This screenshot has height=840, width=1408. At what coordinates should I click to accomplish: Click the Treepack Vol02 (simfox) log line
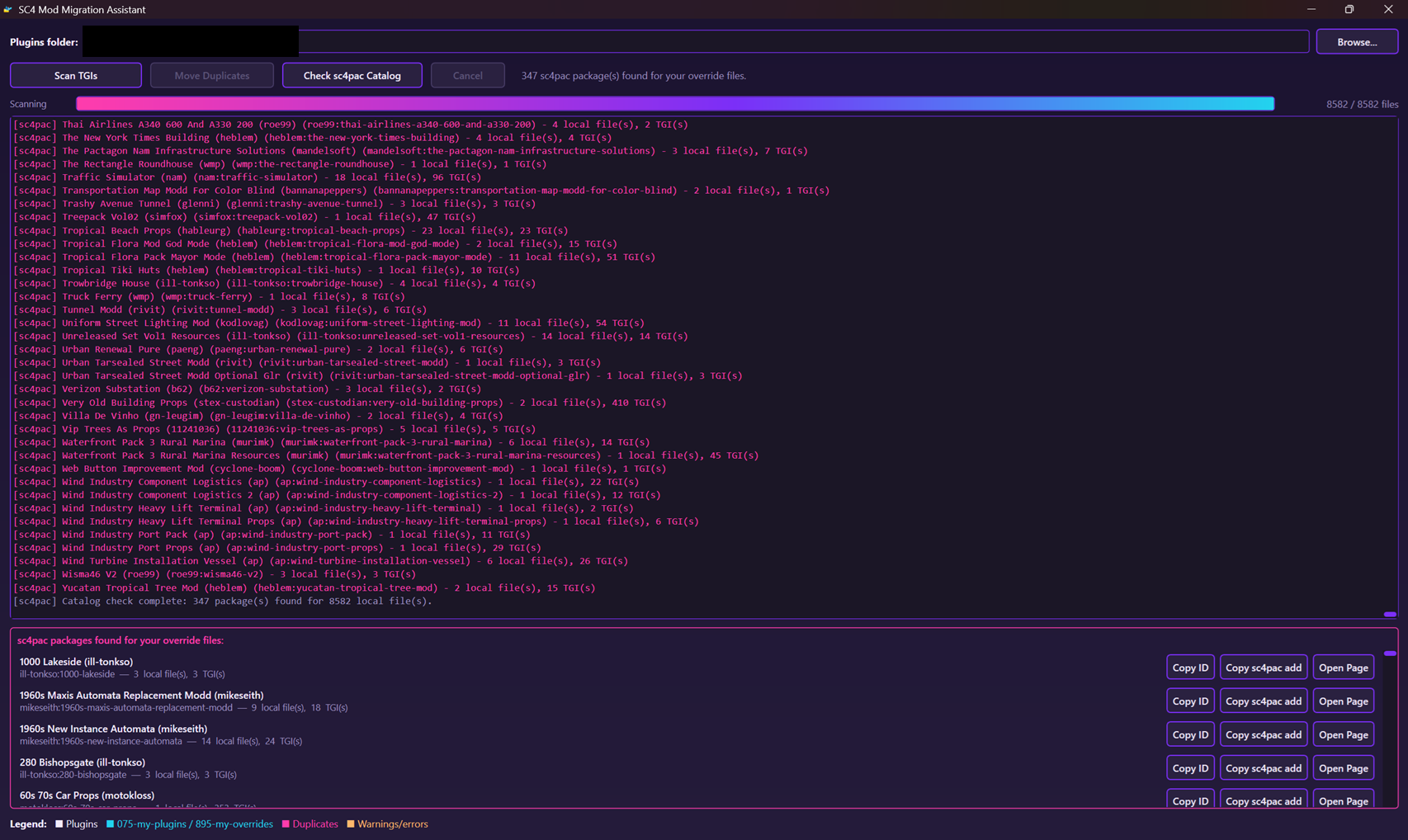(x=244, y=217)
